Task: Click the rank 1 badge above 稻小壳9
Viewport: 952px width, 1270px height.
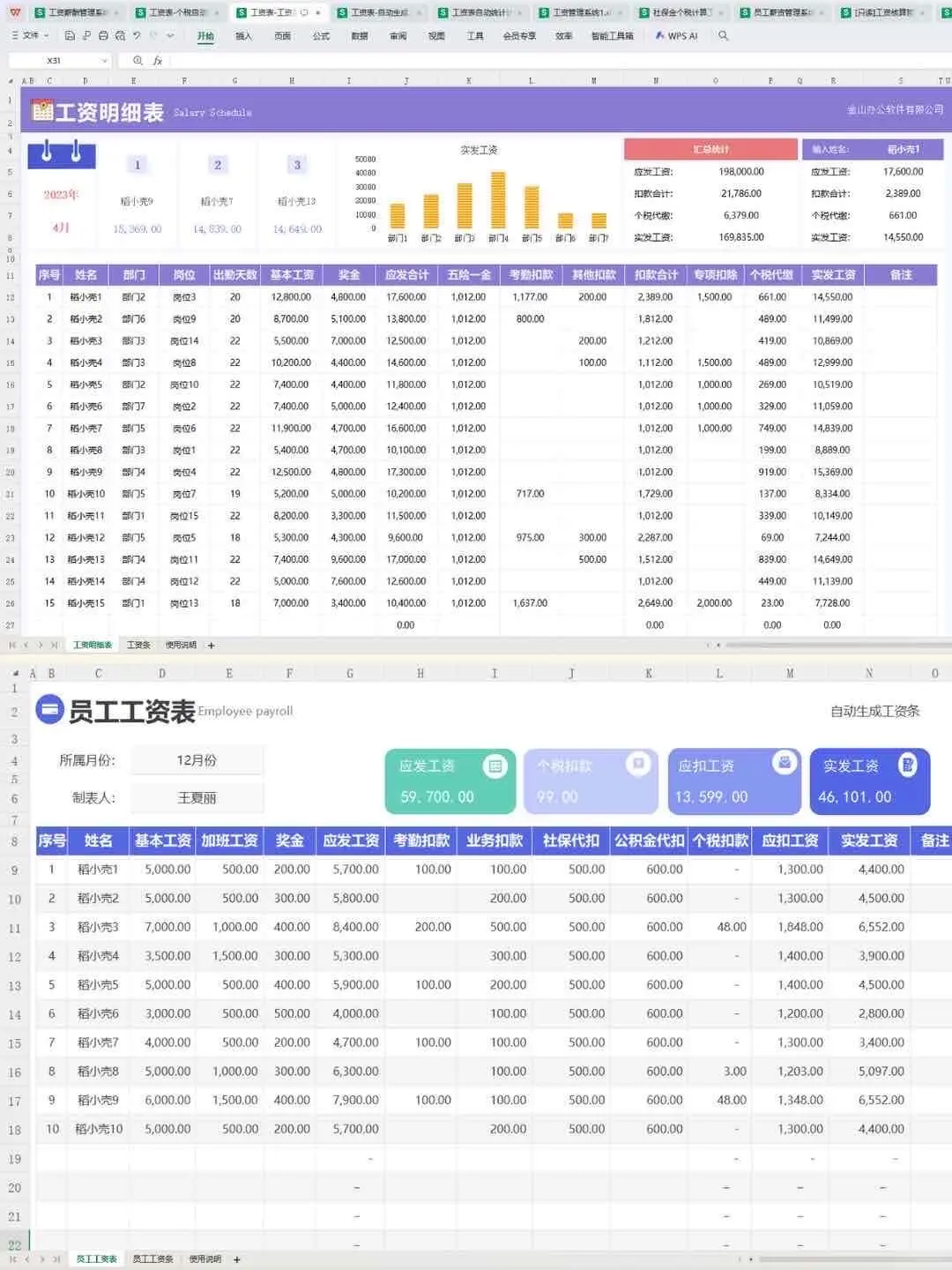Action: (137, 165)
